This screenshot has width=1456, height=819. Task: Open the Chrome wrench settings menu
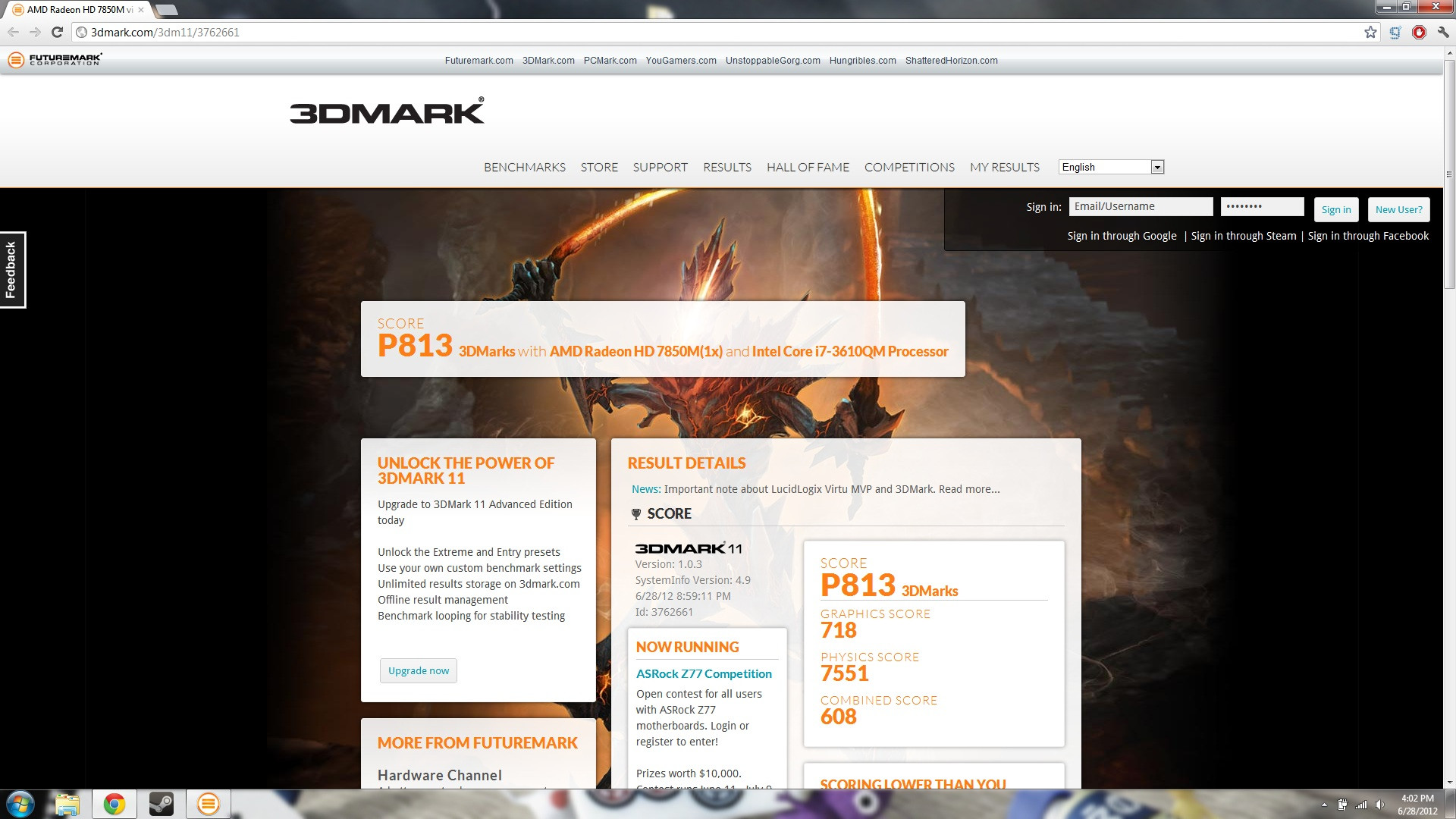(1443, 32)
